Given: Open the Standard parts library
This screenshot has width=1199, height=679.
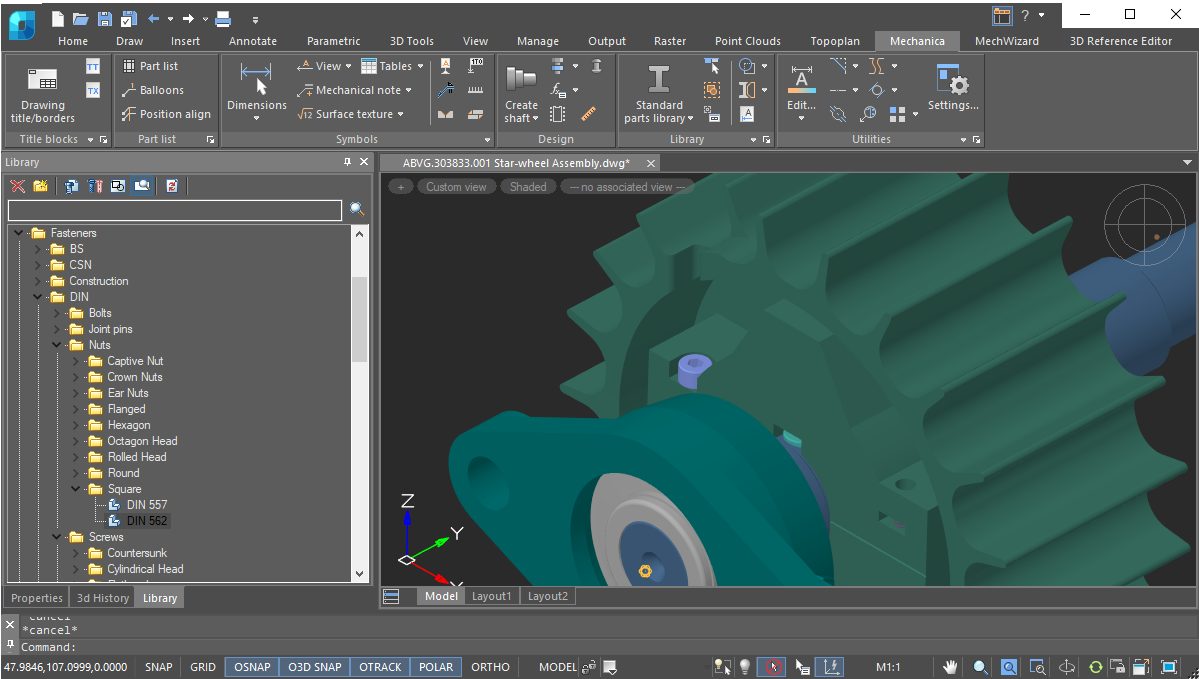Looking at the screenshot, I should pos(659,80).
